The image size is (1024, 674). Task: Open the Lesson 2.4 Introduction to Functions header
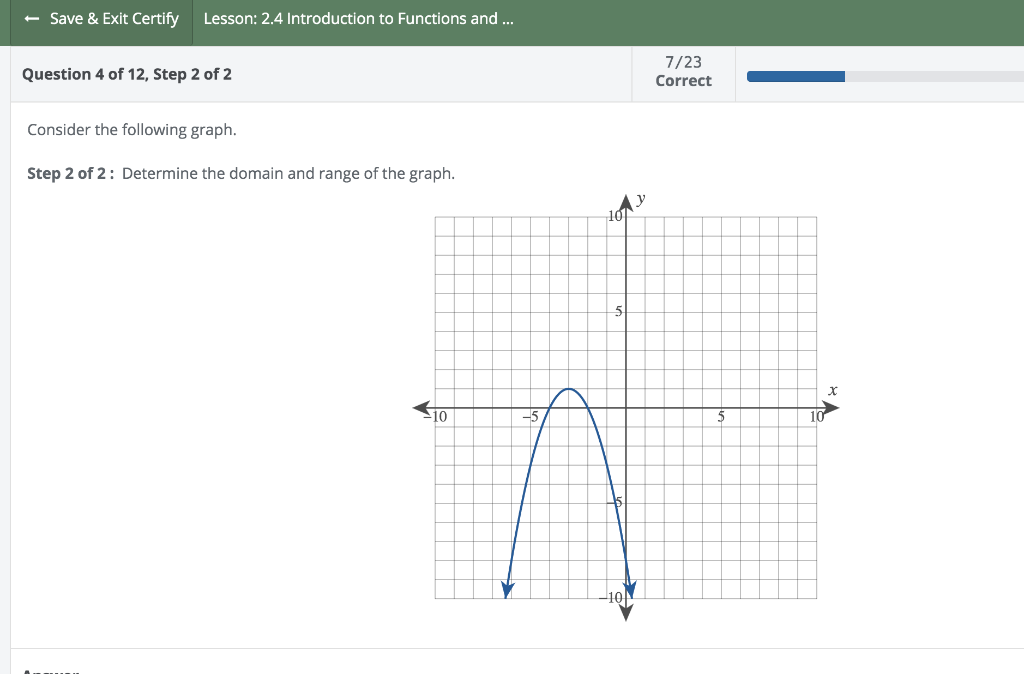[x=357, y=18]
